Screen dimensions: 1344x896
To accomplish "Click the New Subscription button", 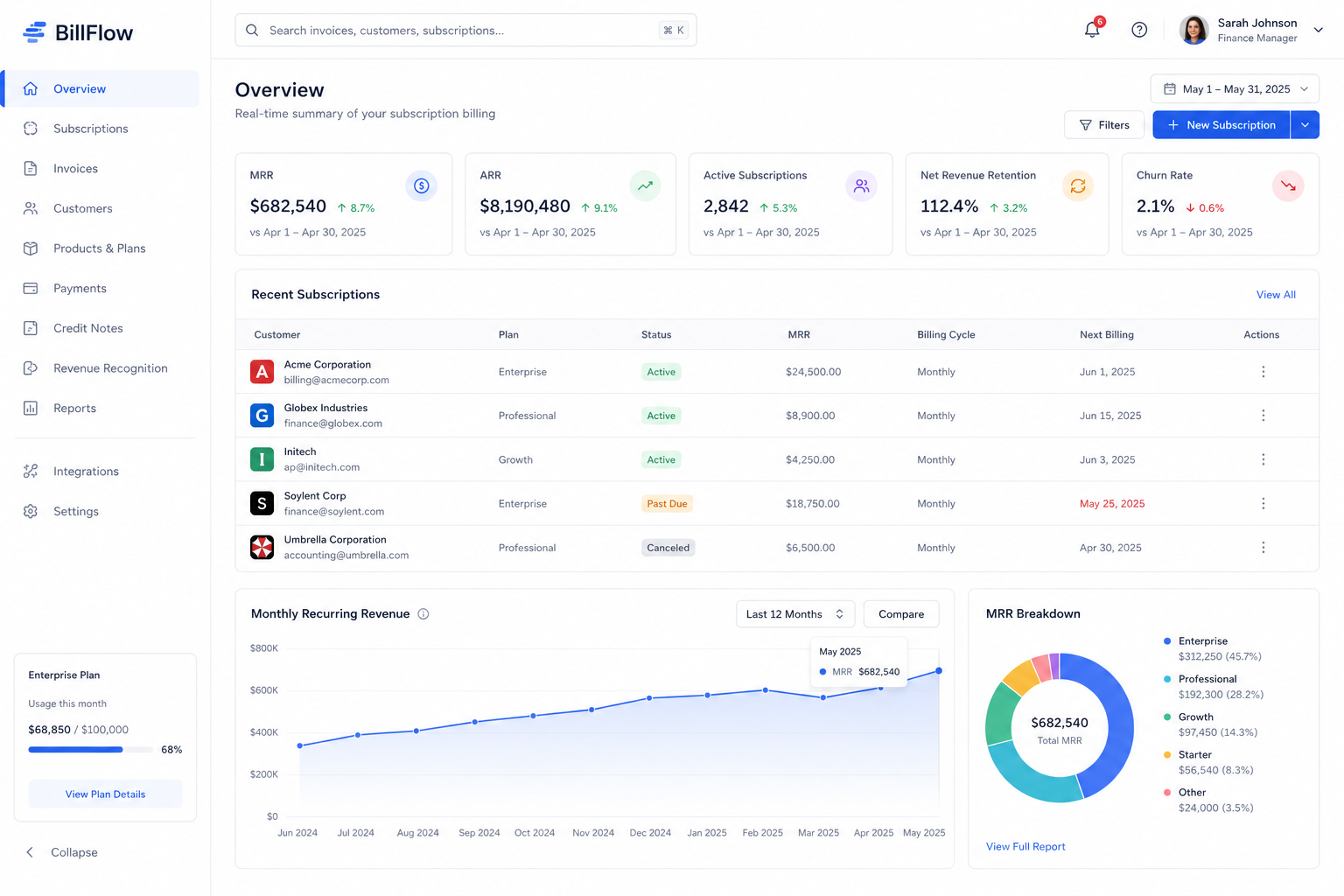I will 1221,125.
